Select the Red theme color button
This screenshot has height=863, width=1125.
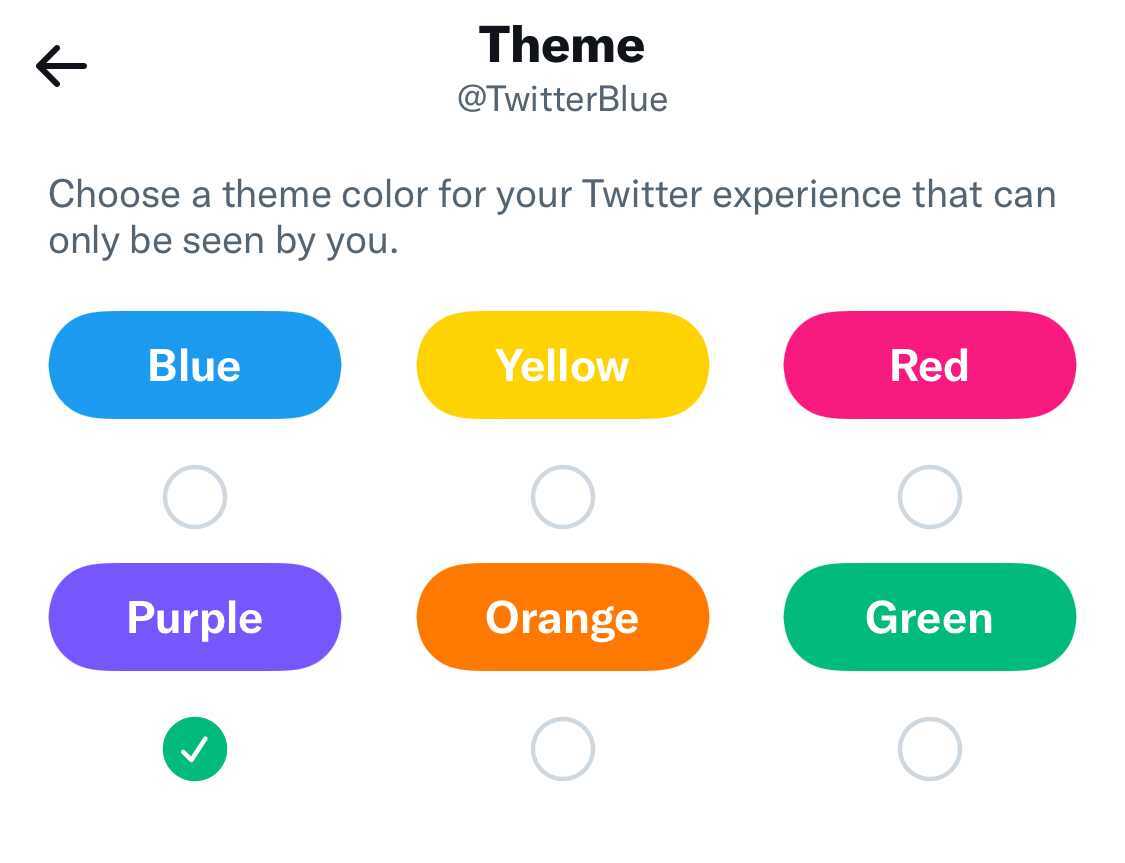(x=929, y=365)
